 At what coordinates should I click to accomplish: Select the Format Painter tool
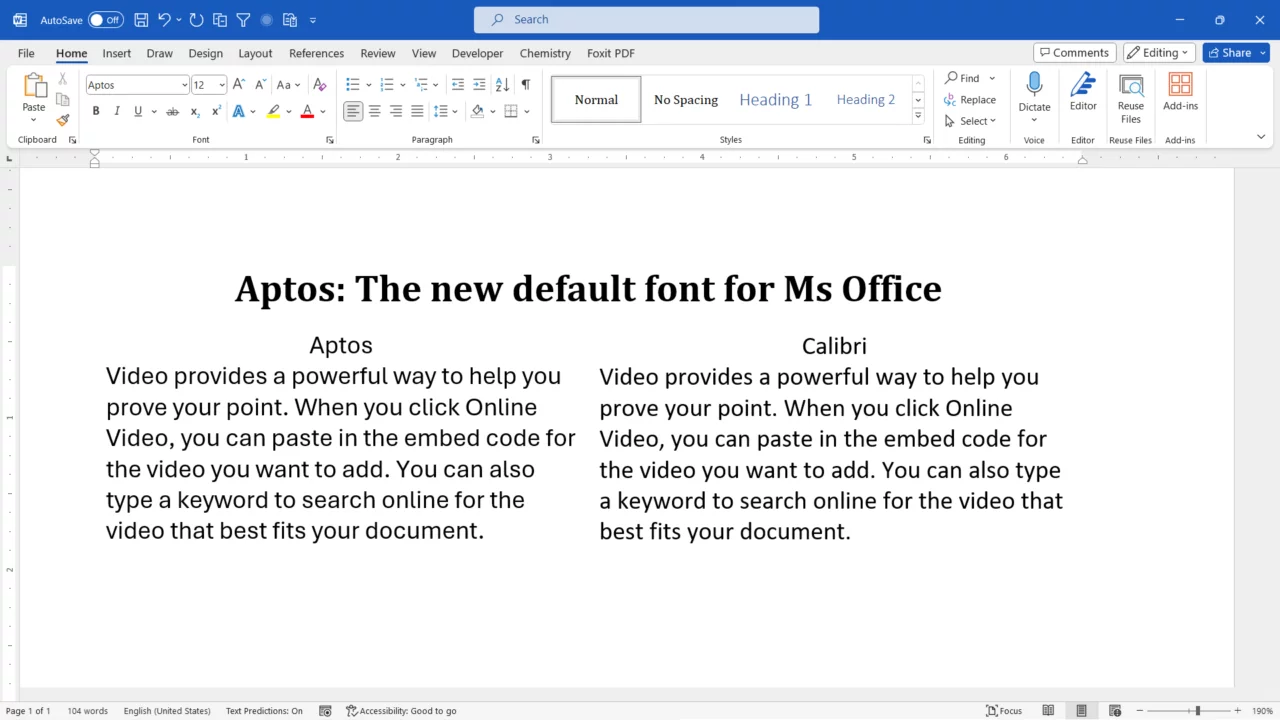[x=62, y=119]
